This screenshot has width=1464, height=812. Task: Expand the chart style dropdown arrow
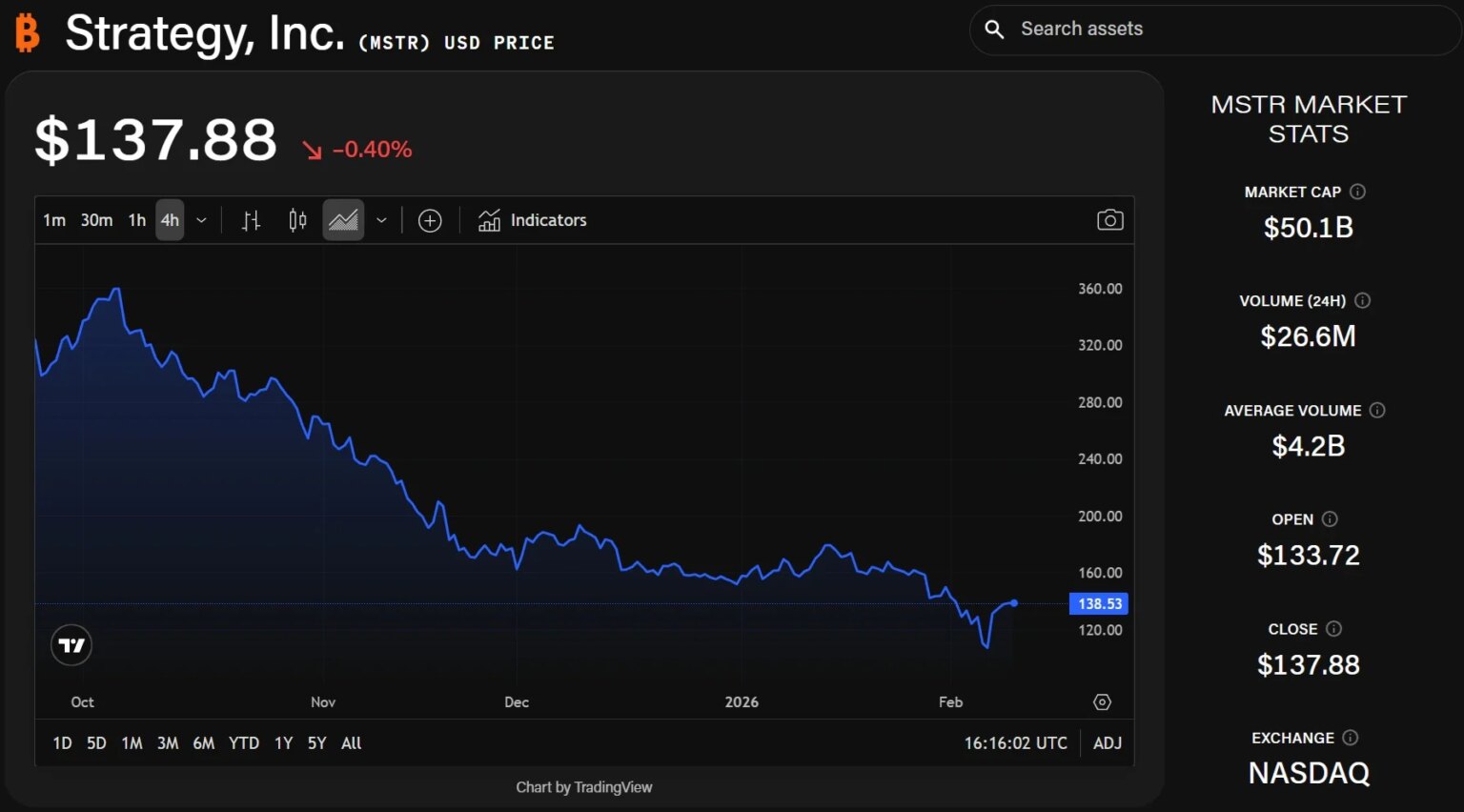[381, 220]
